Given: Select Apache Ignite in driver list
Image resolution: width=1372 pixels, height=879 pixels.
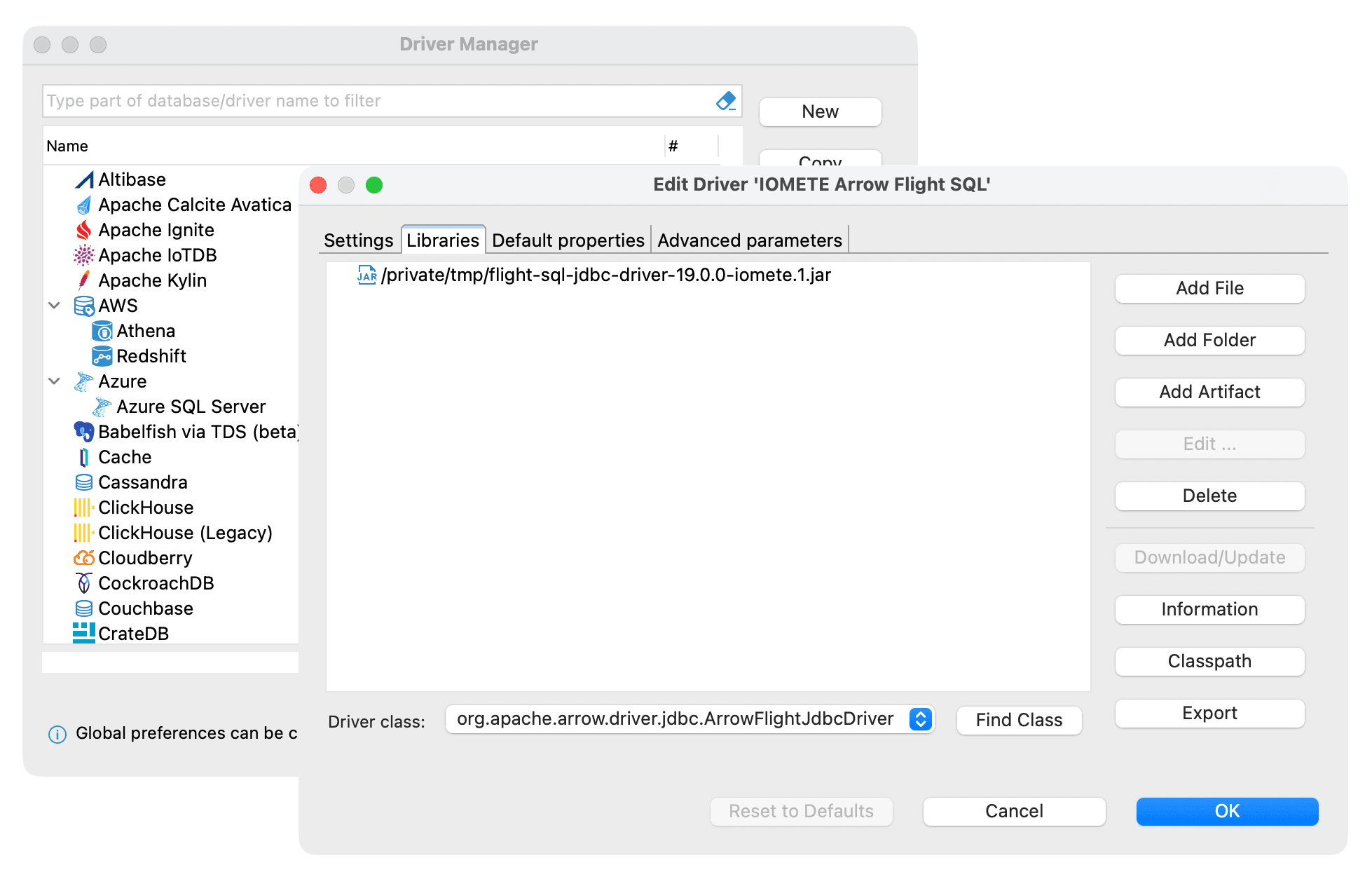Looking at the screenshot, I should point(156,231).
